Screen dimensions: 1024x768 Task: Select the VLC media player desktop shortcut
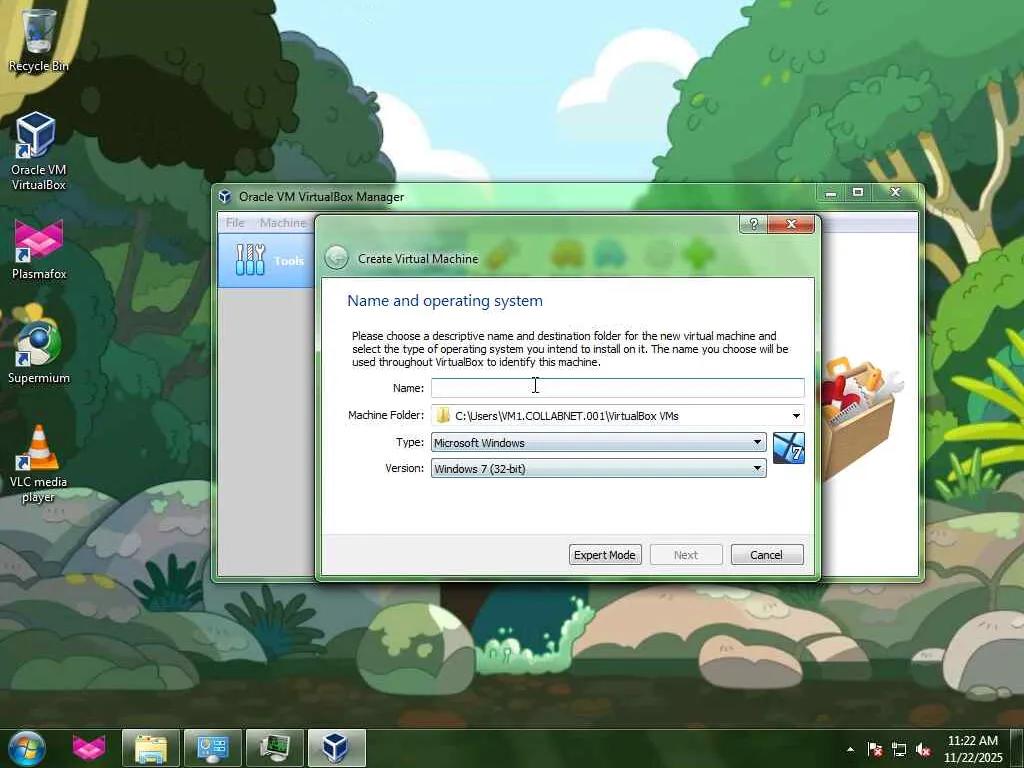[38, 464]
